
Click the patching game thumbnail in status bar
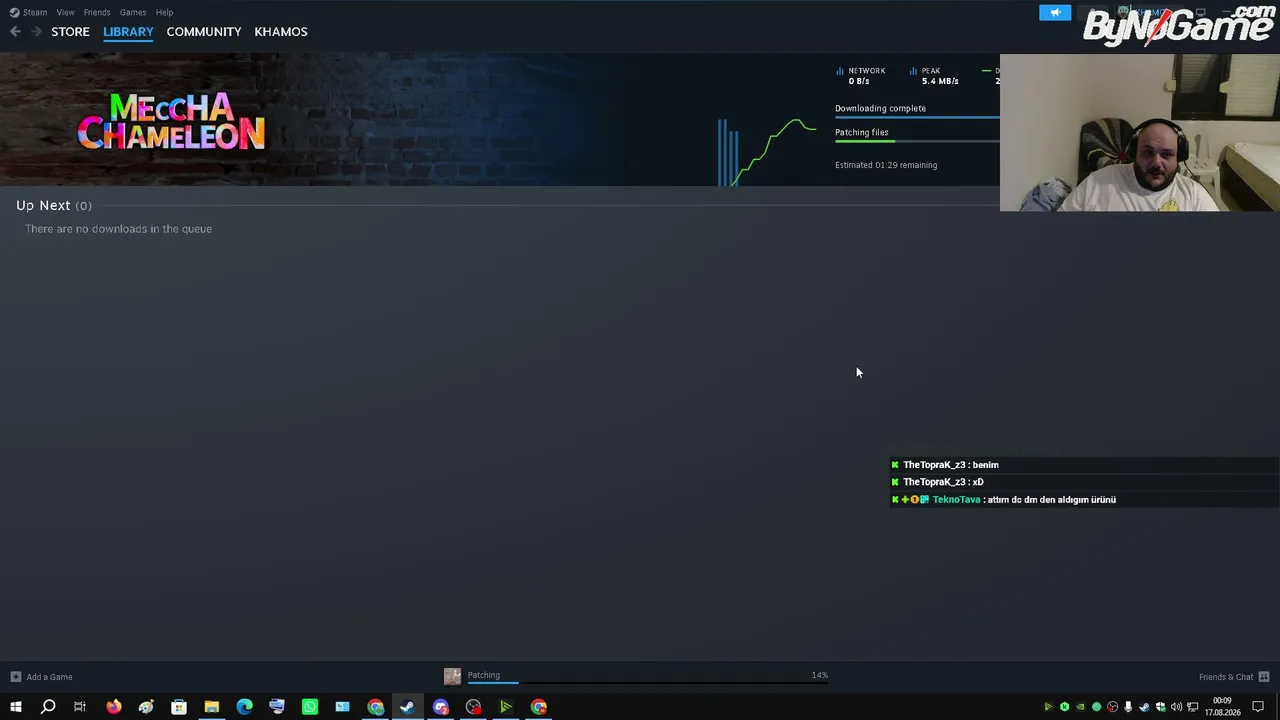pyautogui.click(x=452, y=677)
